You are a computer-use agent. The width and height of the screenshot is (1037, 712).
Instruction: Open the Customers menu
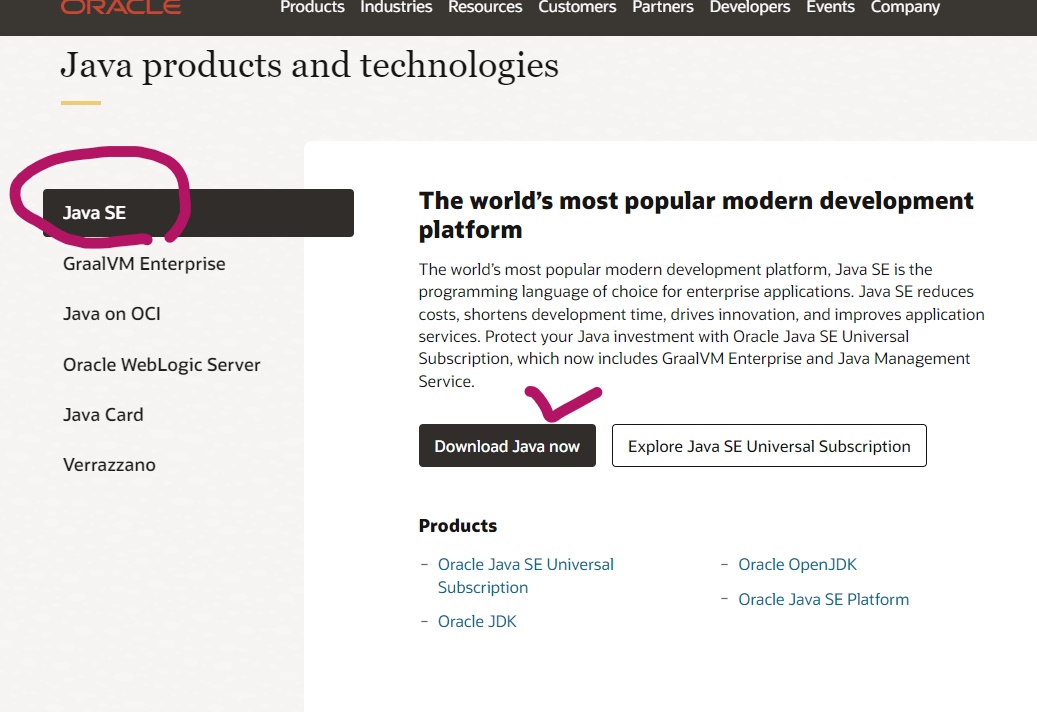point(577,7)
